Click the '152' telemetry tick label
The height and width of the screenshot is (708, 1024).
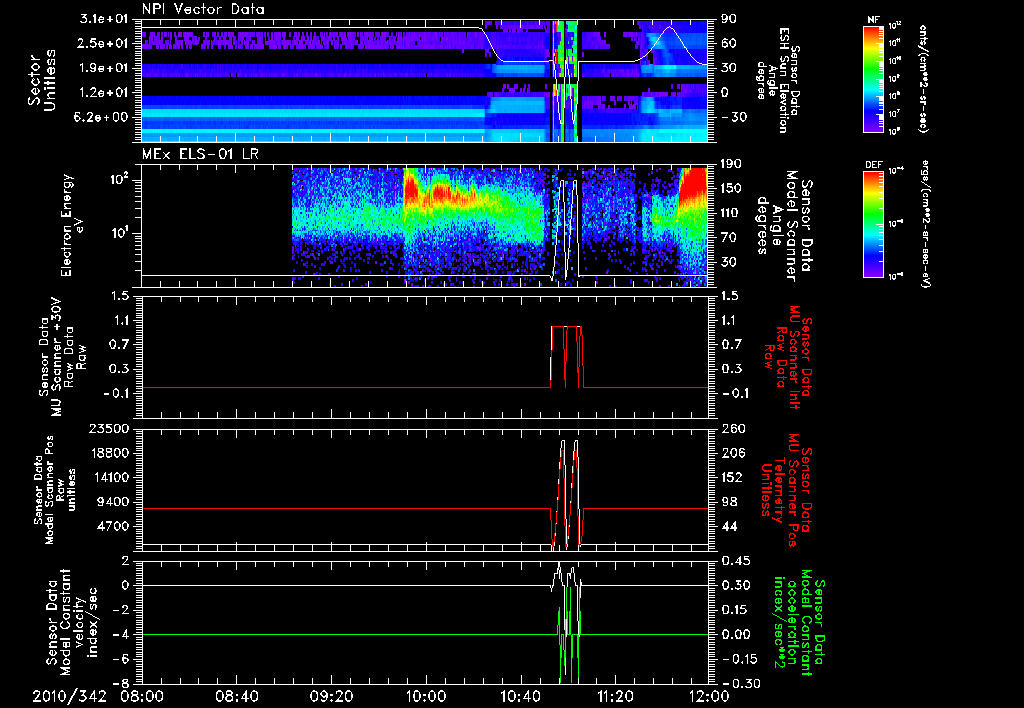coord(731,477)
